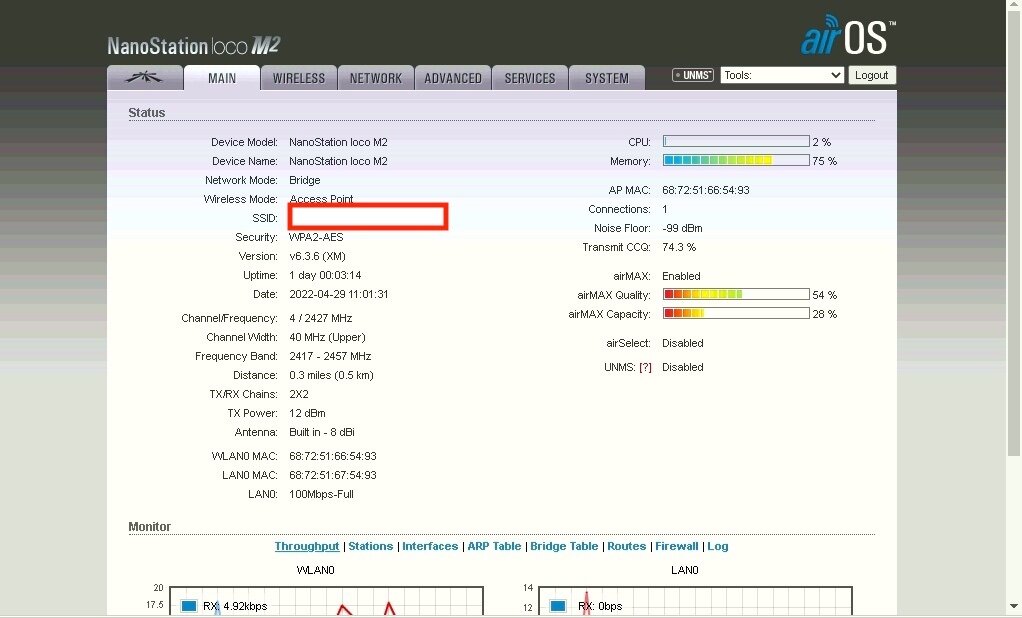Select the Throughput monitor link
The height and width of the screenshot is (618, 1022).
(x=307, y=546)
